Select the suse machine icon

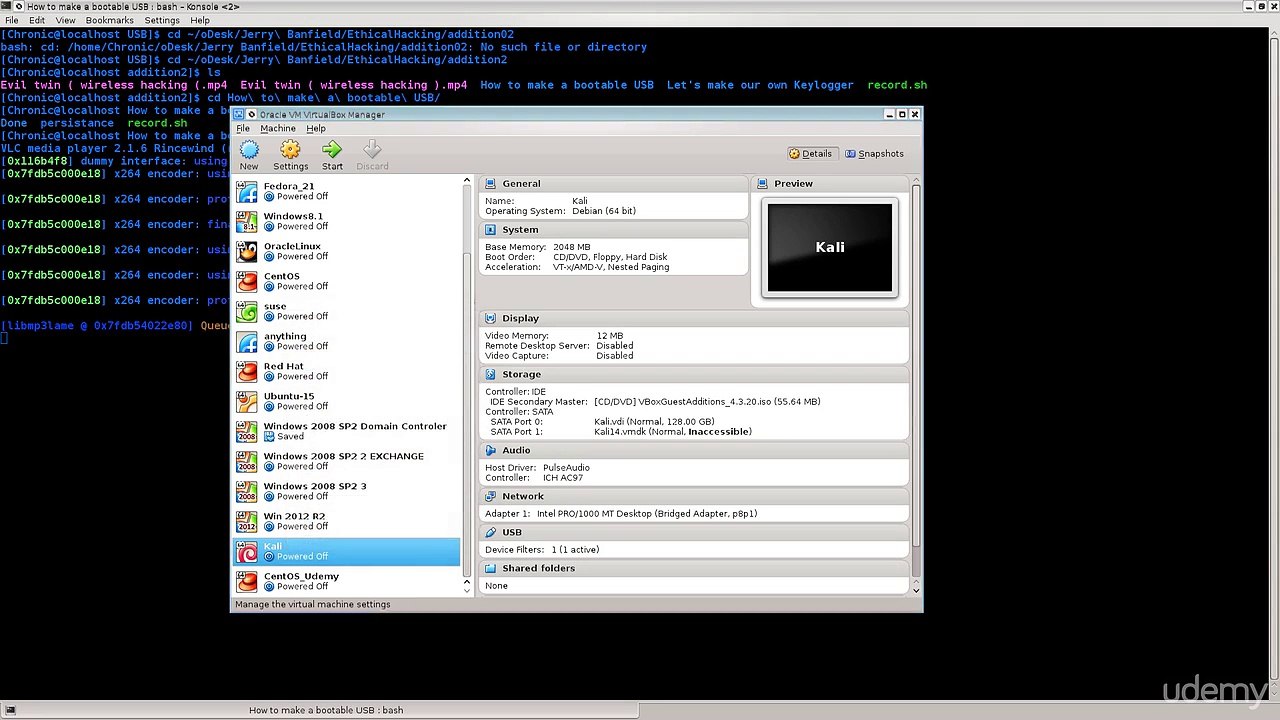point(247,311)
